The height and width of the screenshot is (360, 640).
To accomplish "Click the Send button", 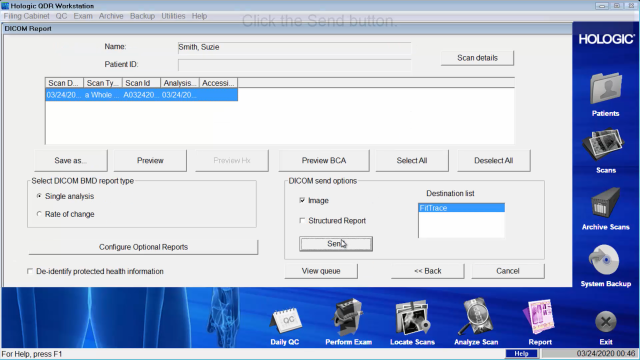I will 336,244.
